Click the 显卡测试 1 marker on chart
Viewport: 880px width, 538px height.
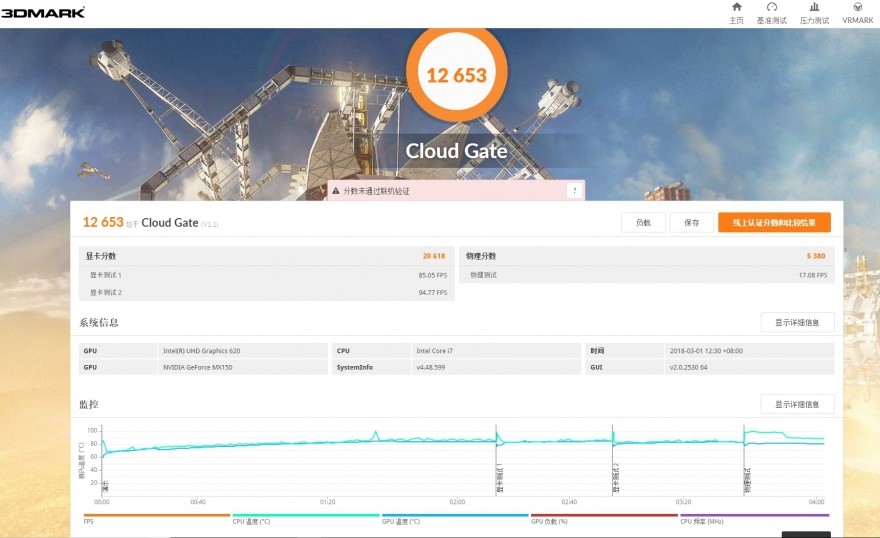pyautogui.click(x=500, y=479)
